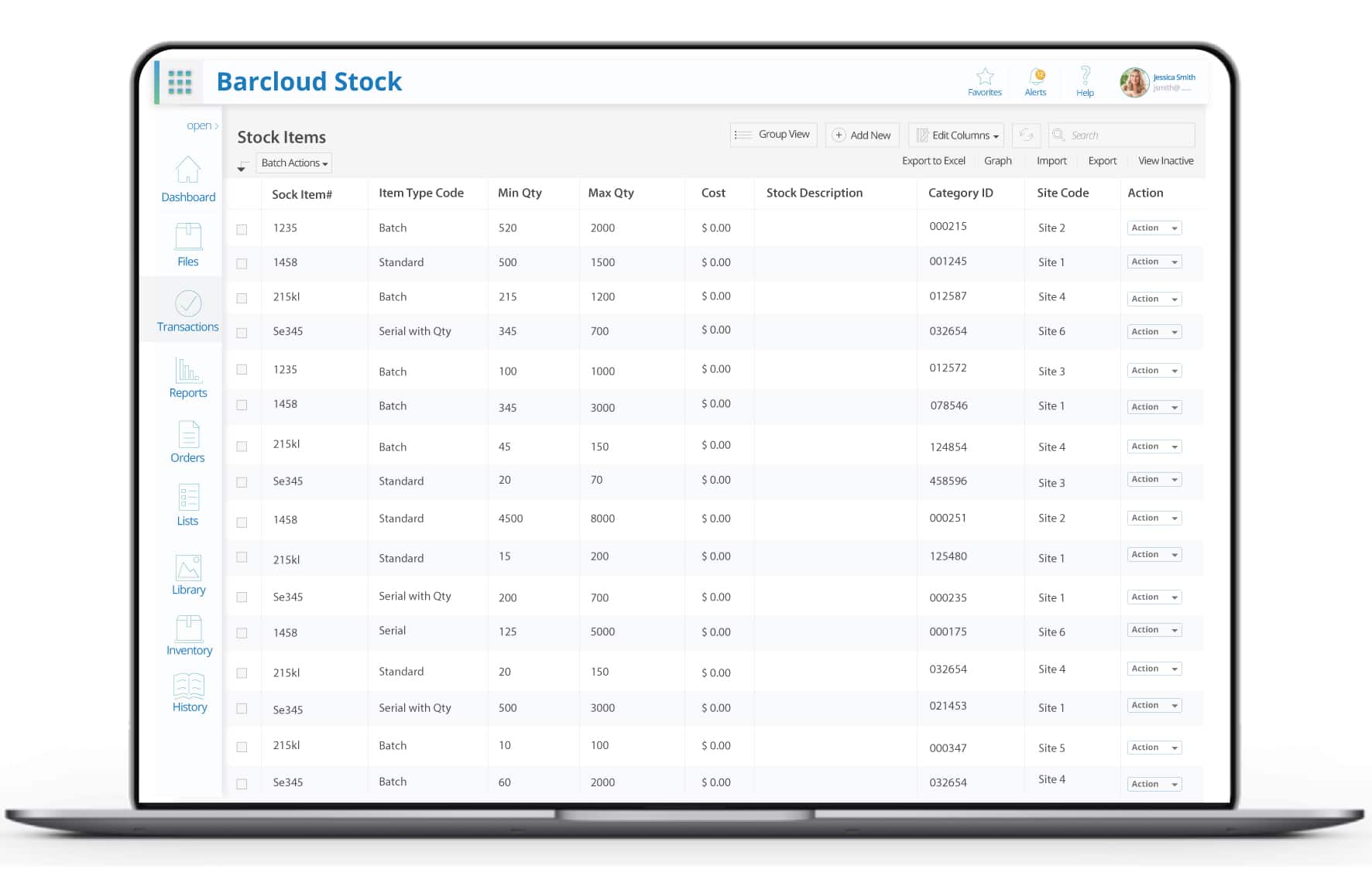Viewport: 1372px width, 883px height.
Task: Check the box for category 001245 row
Action: 242,263
